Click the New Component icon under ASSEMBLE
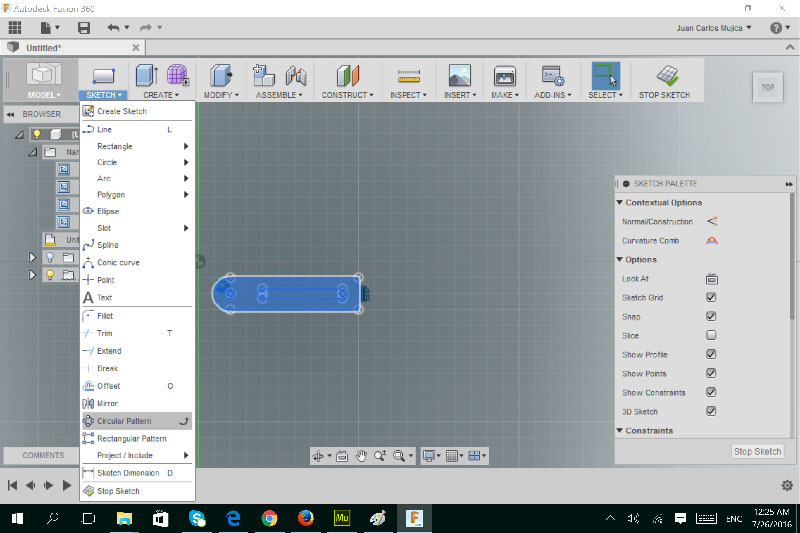 click(x=264, y=75)
